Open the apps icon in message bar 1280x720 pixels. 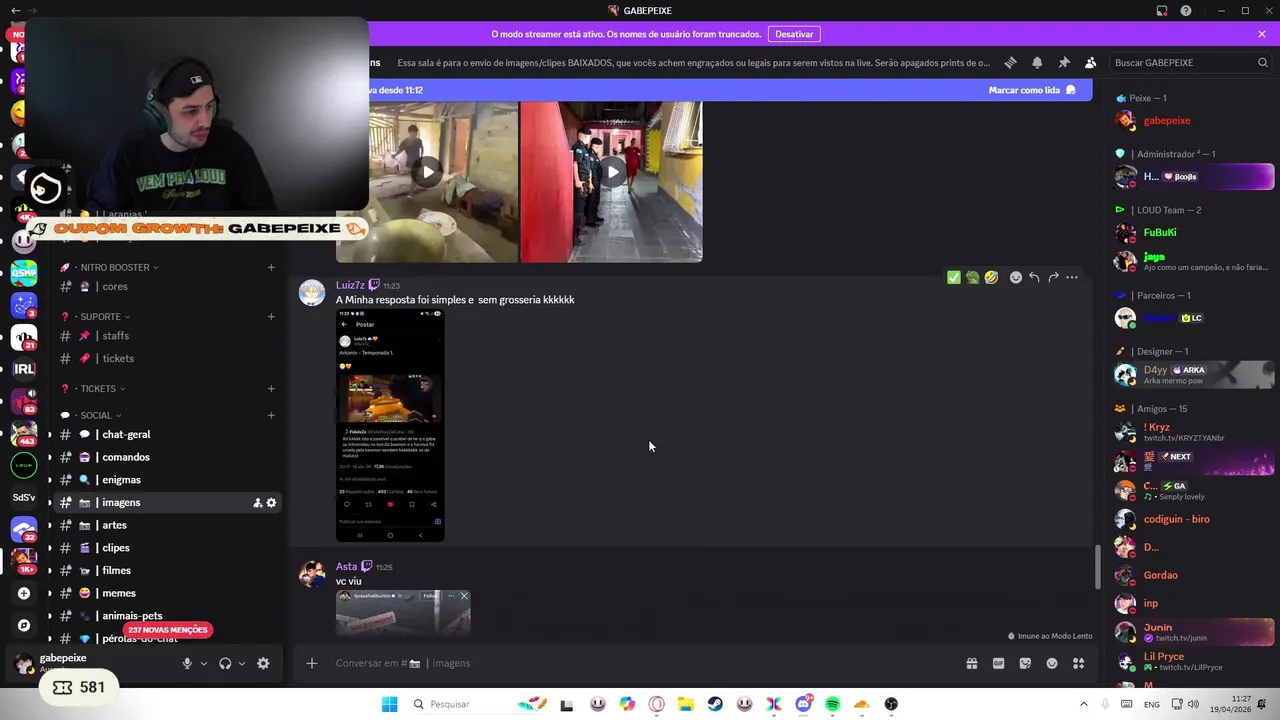pos(1079,663)
